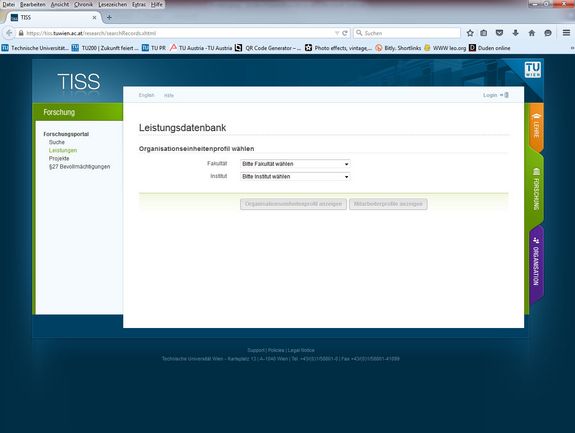
Task: Reload the page with refresh icon
Action: [345, 33]
